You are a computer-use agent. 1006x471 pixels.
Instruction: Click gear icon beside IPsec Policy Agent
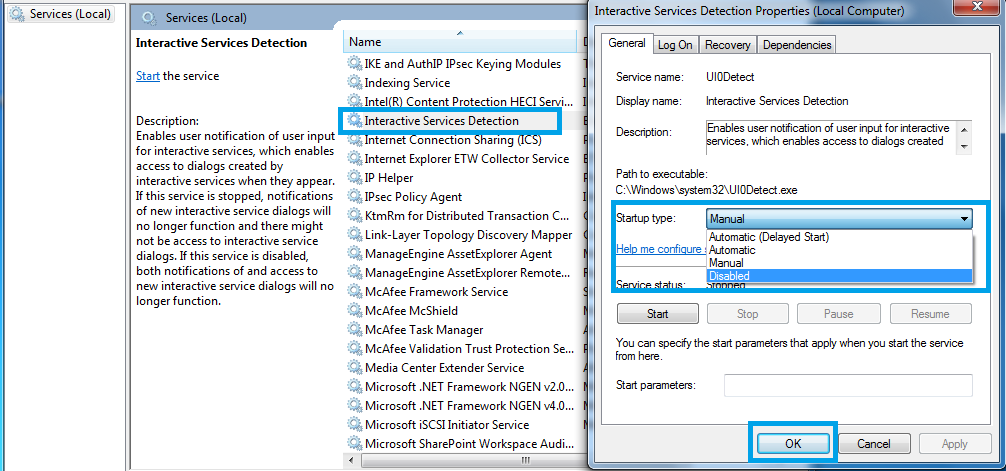point(354,196)
